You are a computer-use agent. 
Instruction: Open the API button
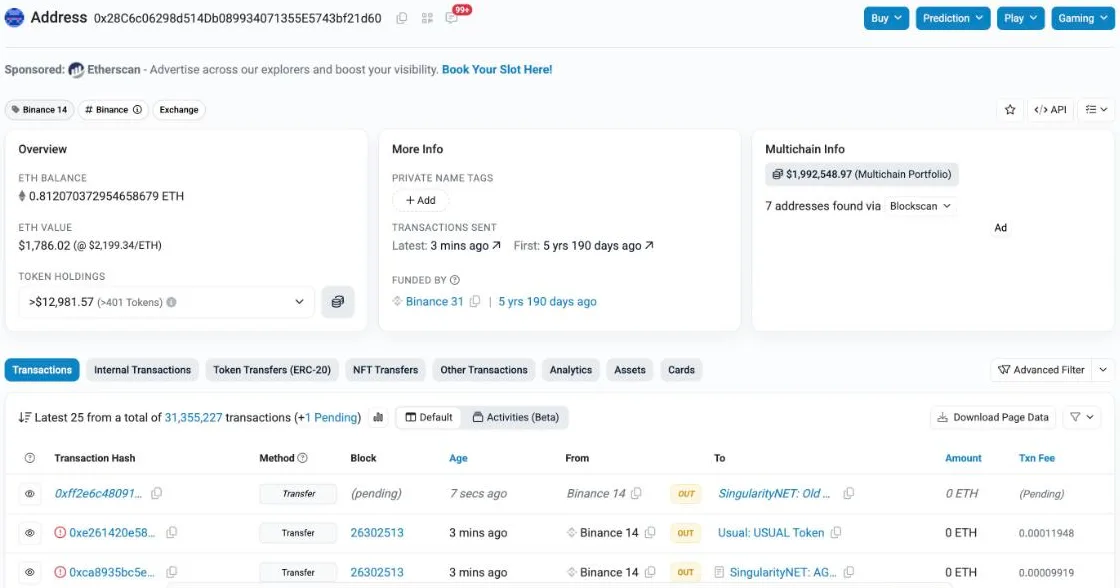tap(1050, 109)
